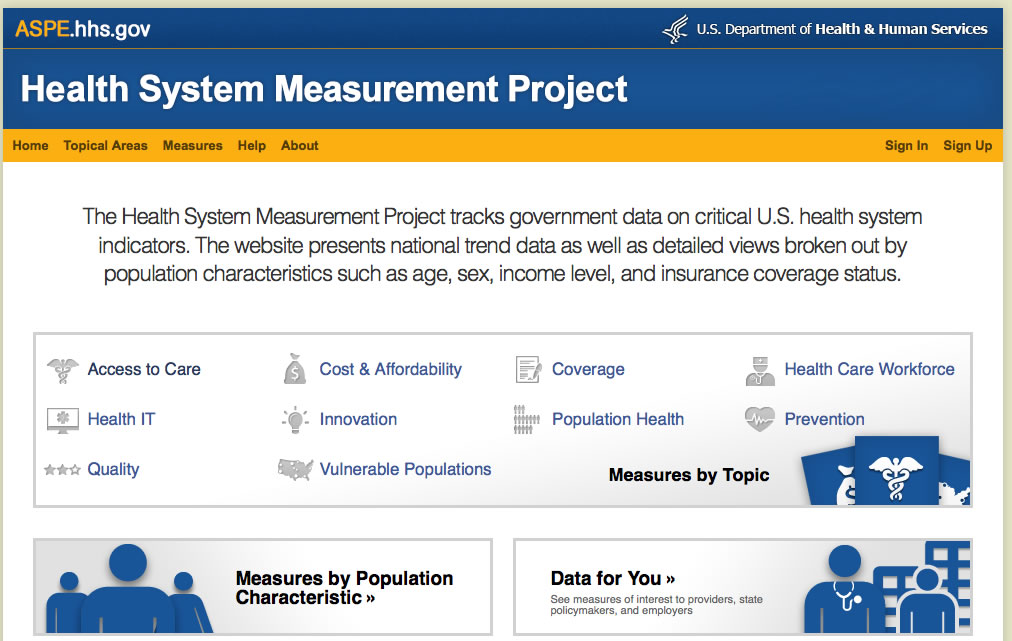Click the Access to Care caduceus icon
Image resolution: width=1012 pixels, height=641 pixels.
(63, 371)
